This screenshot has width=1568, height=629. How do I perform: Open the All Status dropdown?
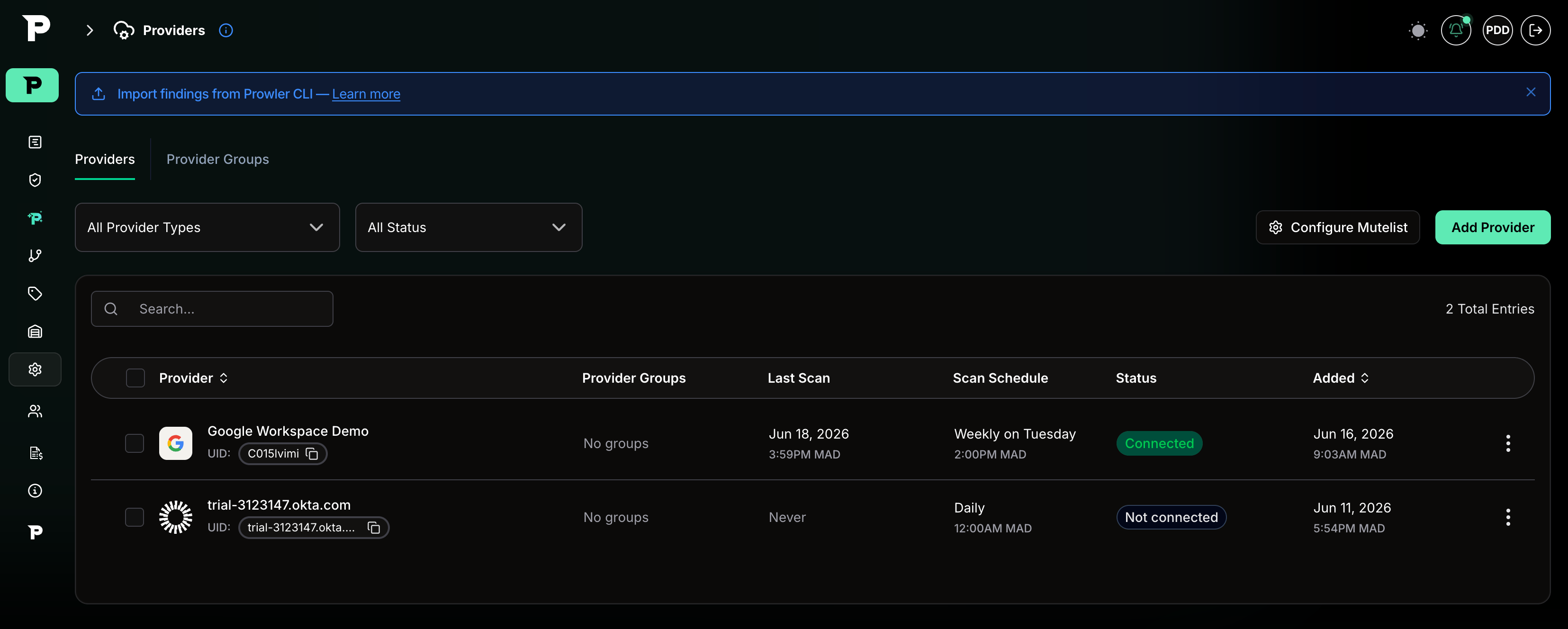click(x=469, y=227)
